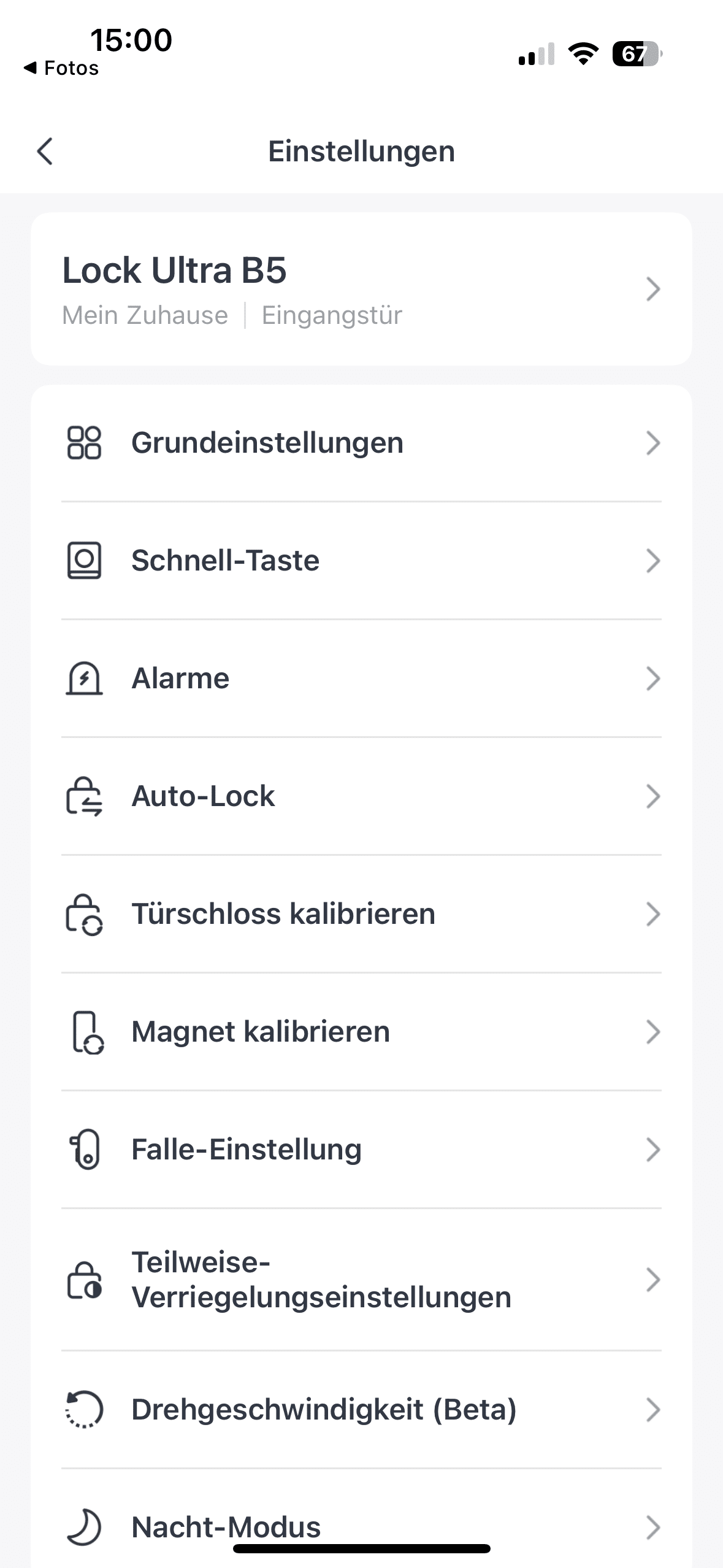Tap the Nacht-Modus moon icon

84,1526
